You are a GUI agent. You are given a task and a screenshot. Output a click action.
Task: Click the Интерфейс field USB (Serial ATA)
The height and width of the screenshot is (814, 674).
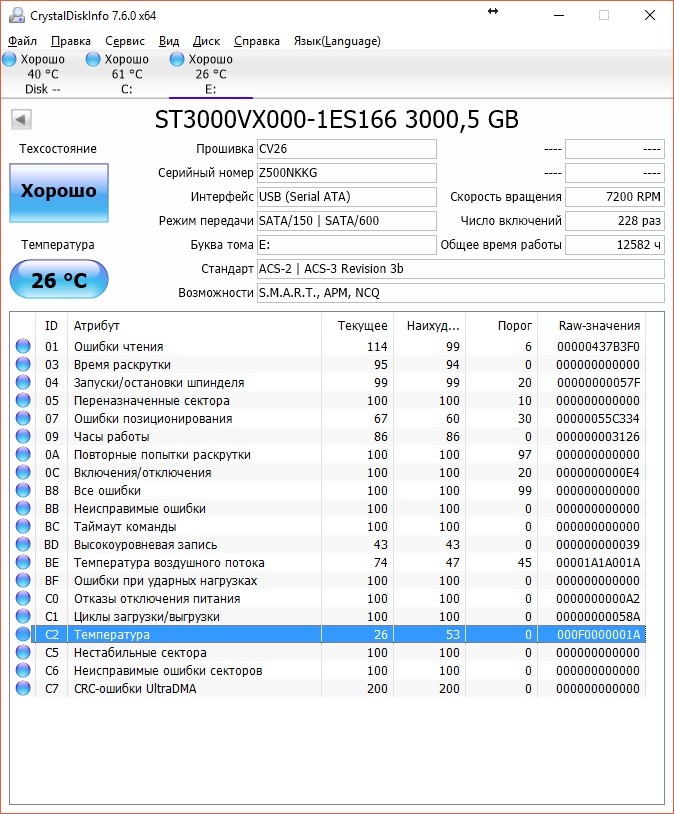coord(347,197)
